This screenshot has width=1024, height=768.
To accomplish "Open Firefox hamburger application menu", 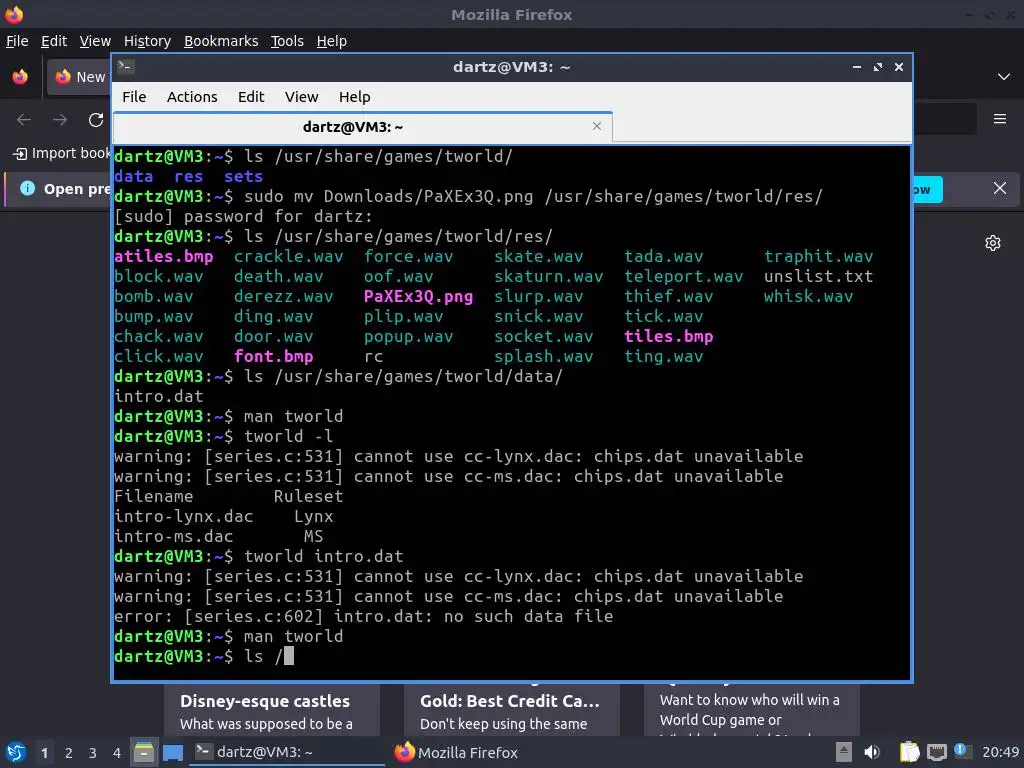I will coord(1000,119).
